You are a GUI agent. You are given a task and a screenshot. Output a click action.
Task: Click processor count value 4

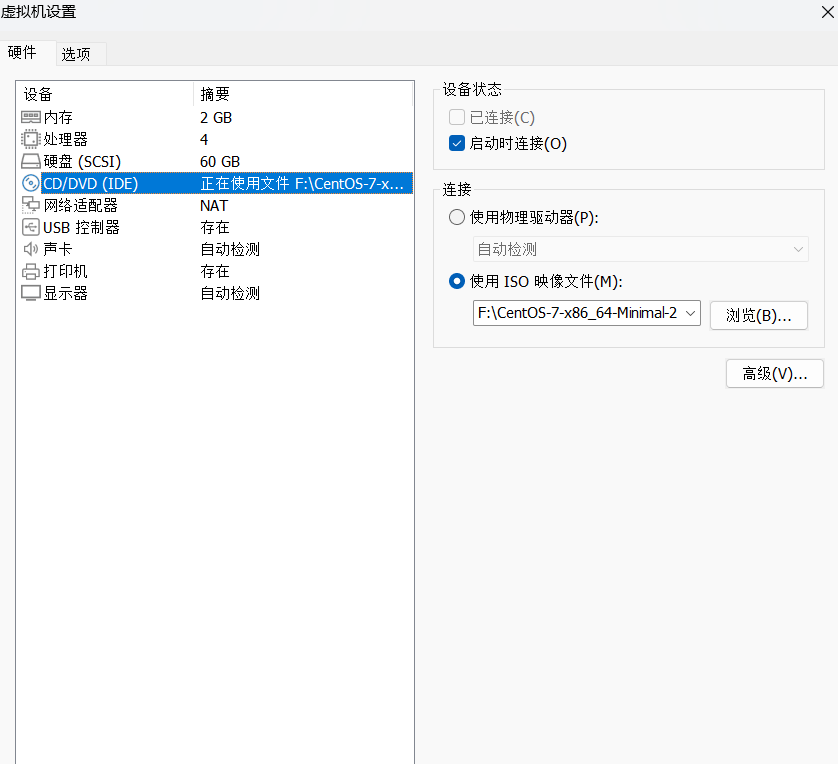(x=204, y=139)
